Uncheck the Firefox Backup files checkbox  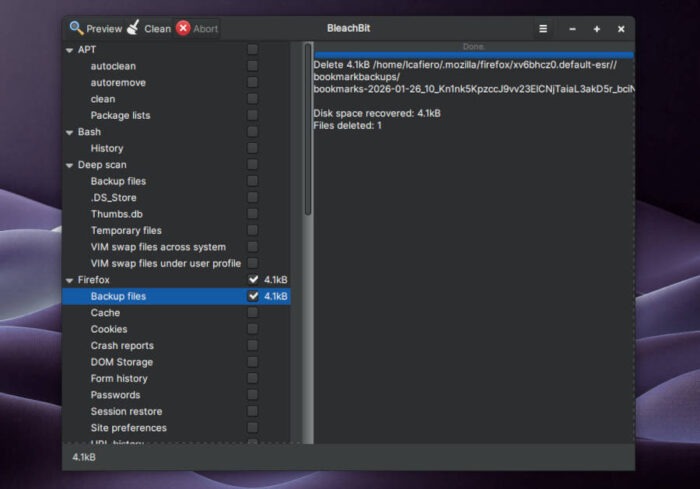coord(253,296)
